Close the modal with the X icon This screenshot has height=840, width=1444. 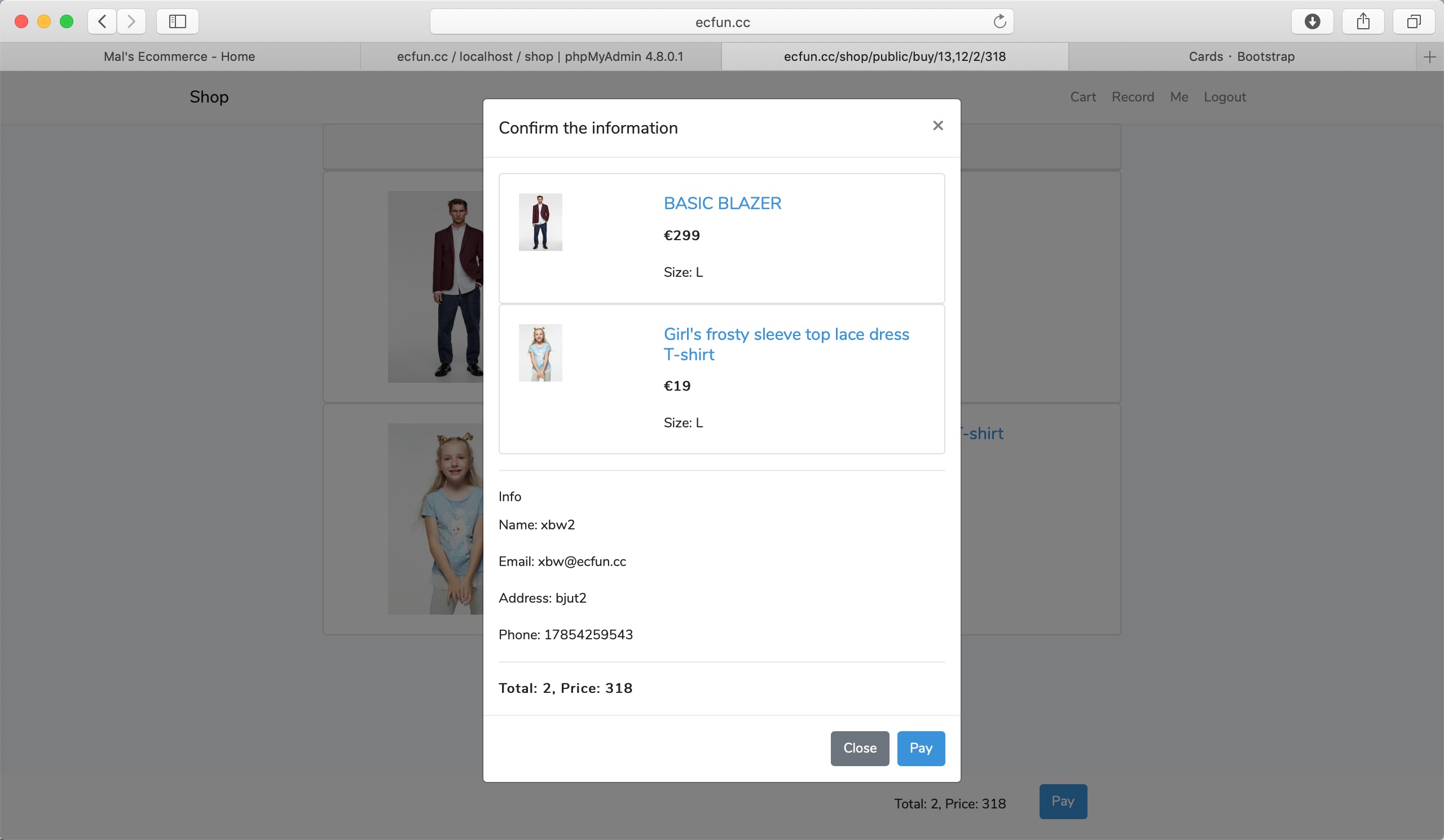(x=938, y=125)
